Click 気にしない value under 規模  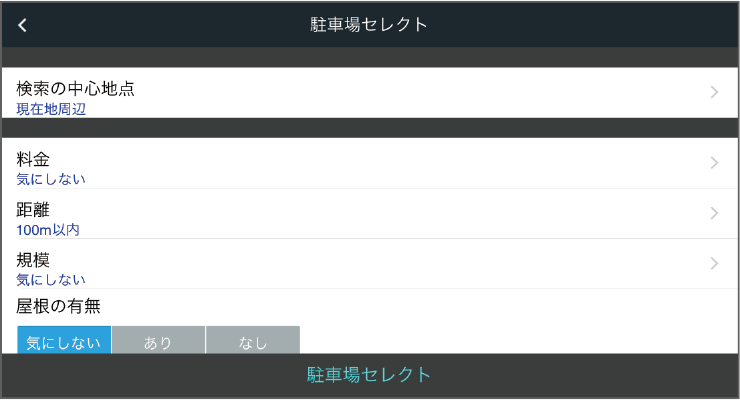pyautogui.click(x=51, y=280)
